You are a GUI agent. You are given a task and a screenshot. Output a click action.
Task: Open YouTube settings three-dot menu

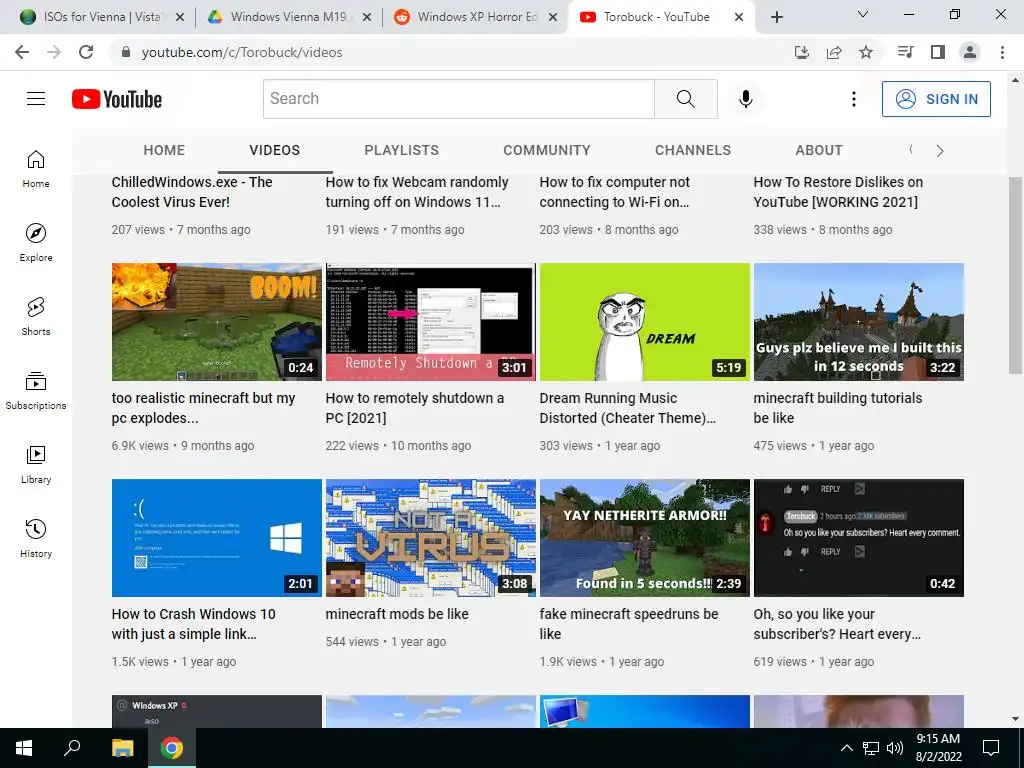click(x=854, y=99)
